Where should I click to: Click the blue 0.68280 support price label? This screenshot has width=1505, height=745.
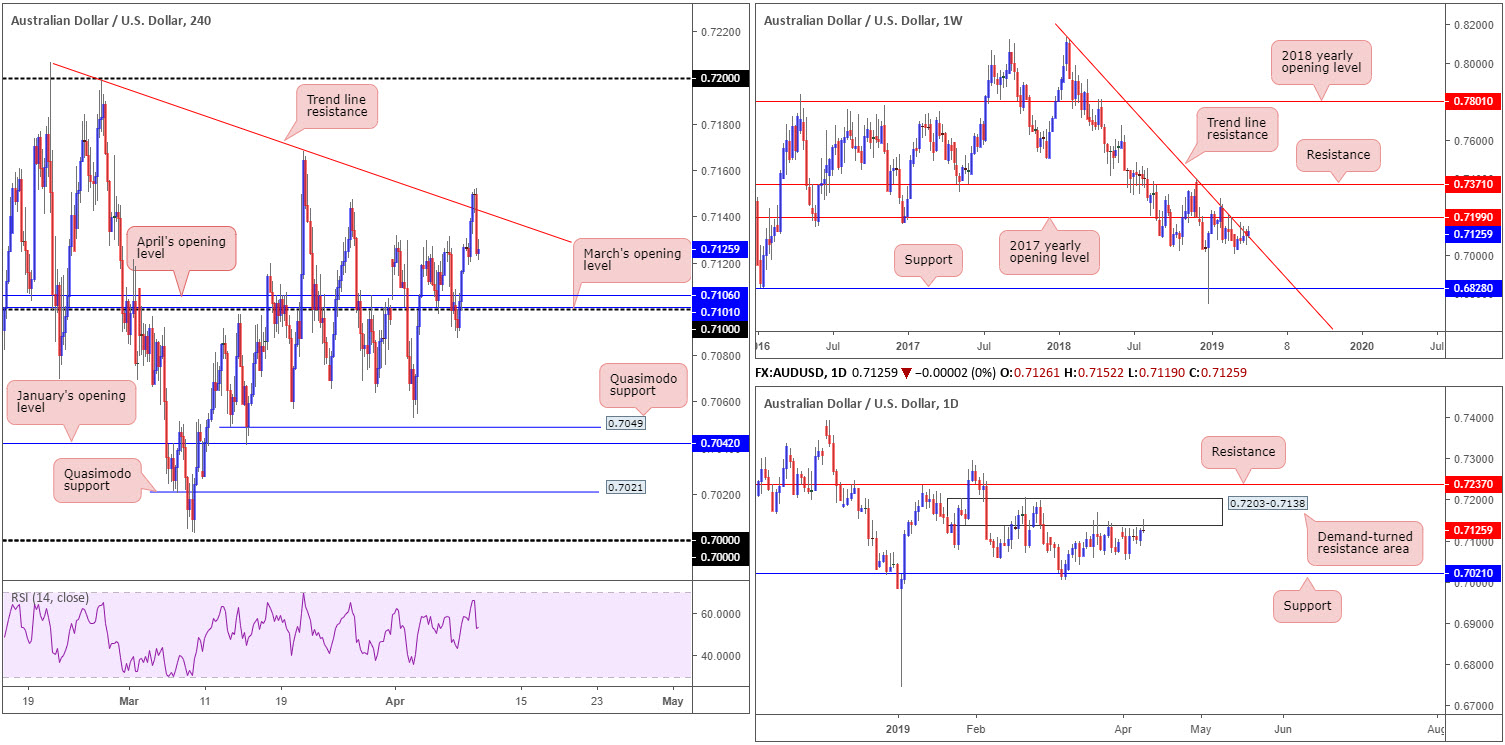(x=1474, y=289)
